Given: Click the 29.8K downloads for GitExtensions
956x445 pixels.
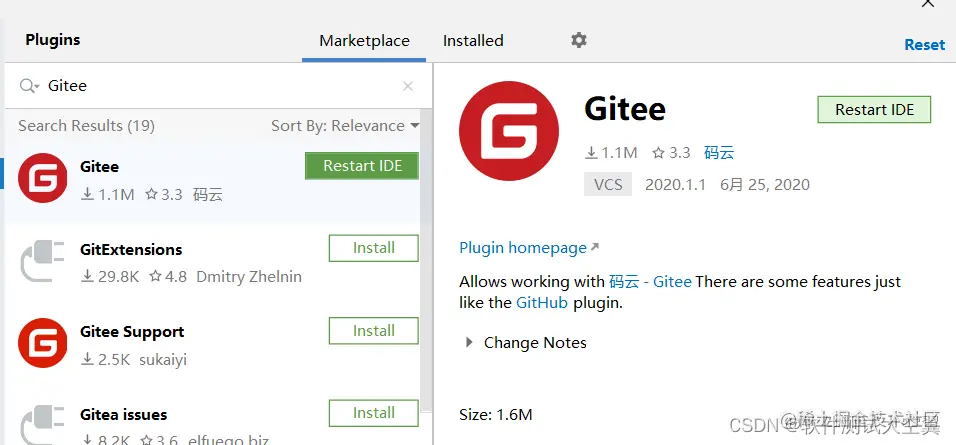Looking at the screenshot, I should [x=110, y=277].
